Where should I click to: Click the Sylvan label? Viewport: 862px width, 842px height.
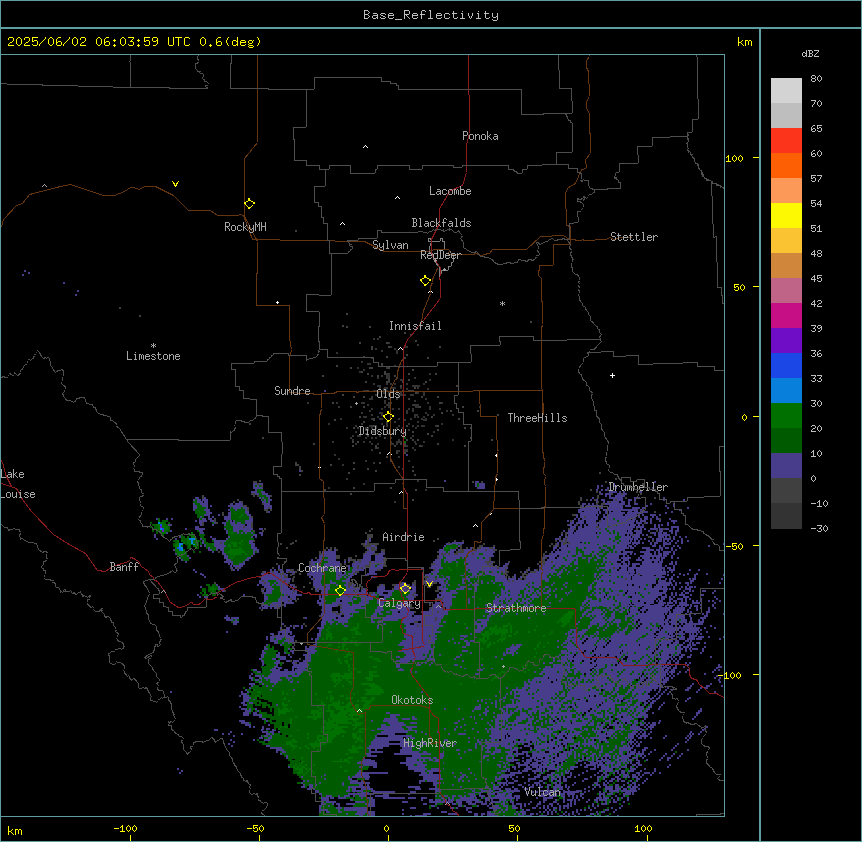(390, 245)
